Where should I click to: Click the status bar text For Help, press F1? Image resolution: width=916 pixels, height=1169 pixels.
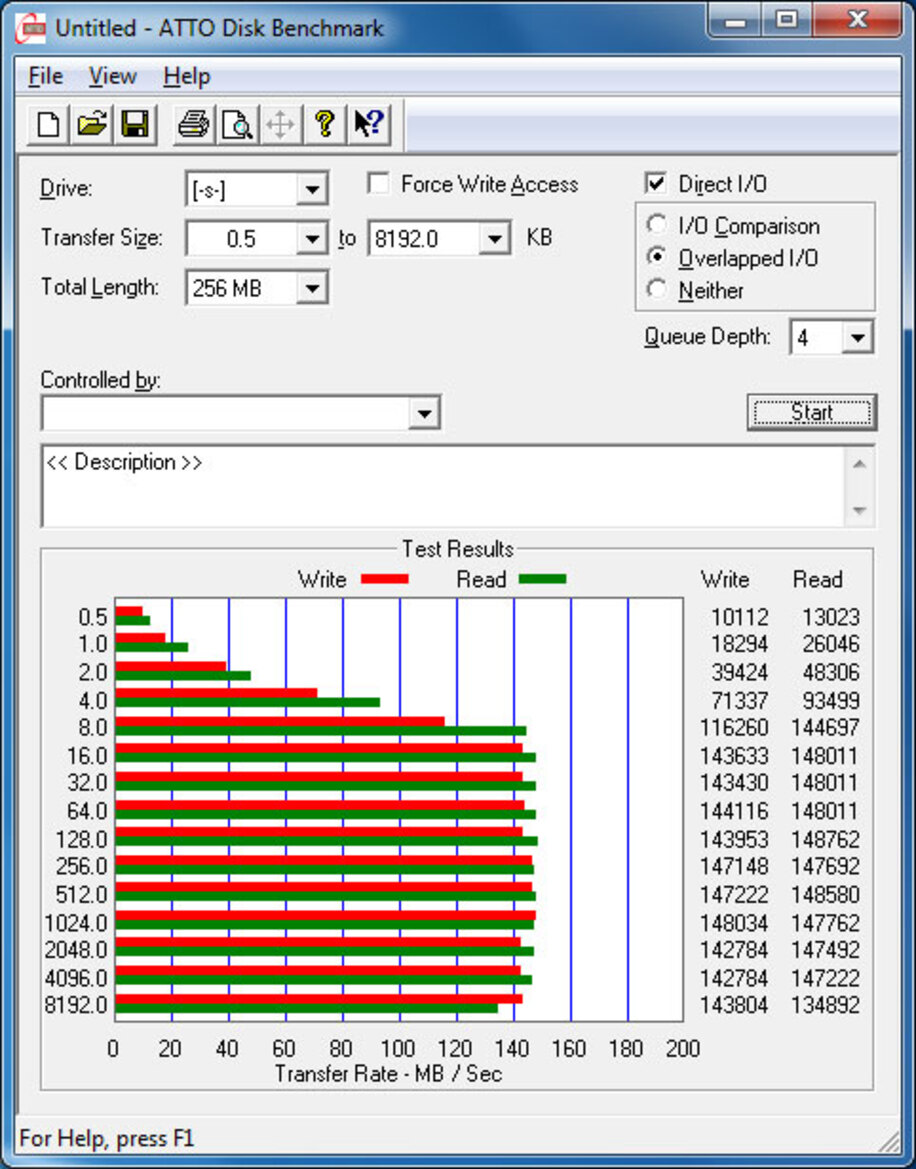(x=106, y=1138)
